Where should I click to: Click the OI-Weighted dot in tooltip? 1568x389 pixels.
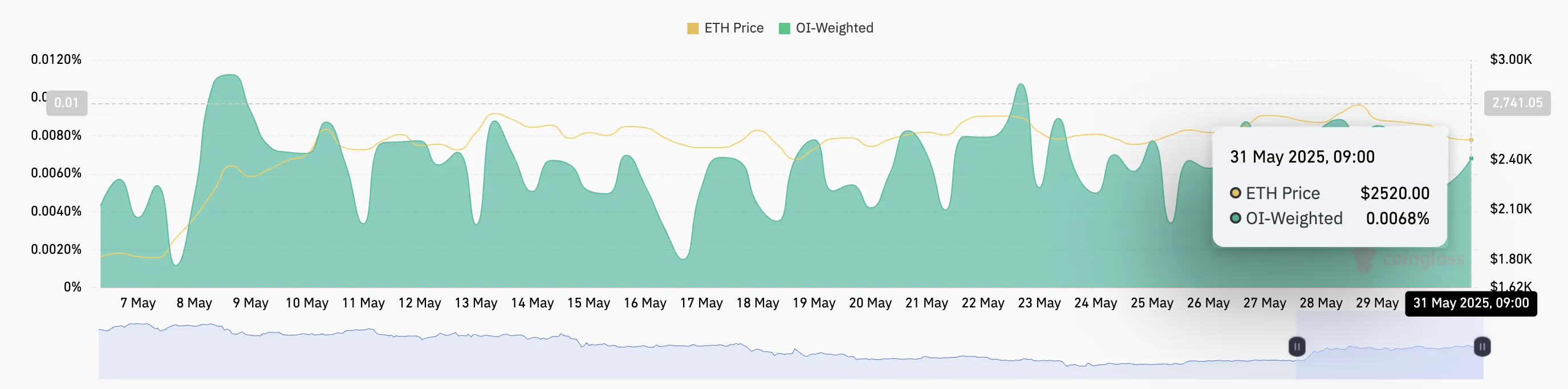pos(1235,218)
